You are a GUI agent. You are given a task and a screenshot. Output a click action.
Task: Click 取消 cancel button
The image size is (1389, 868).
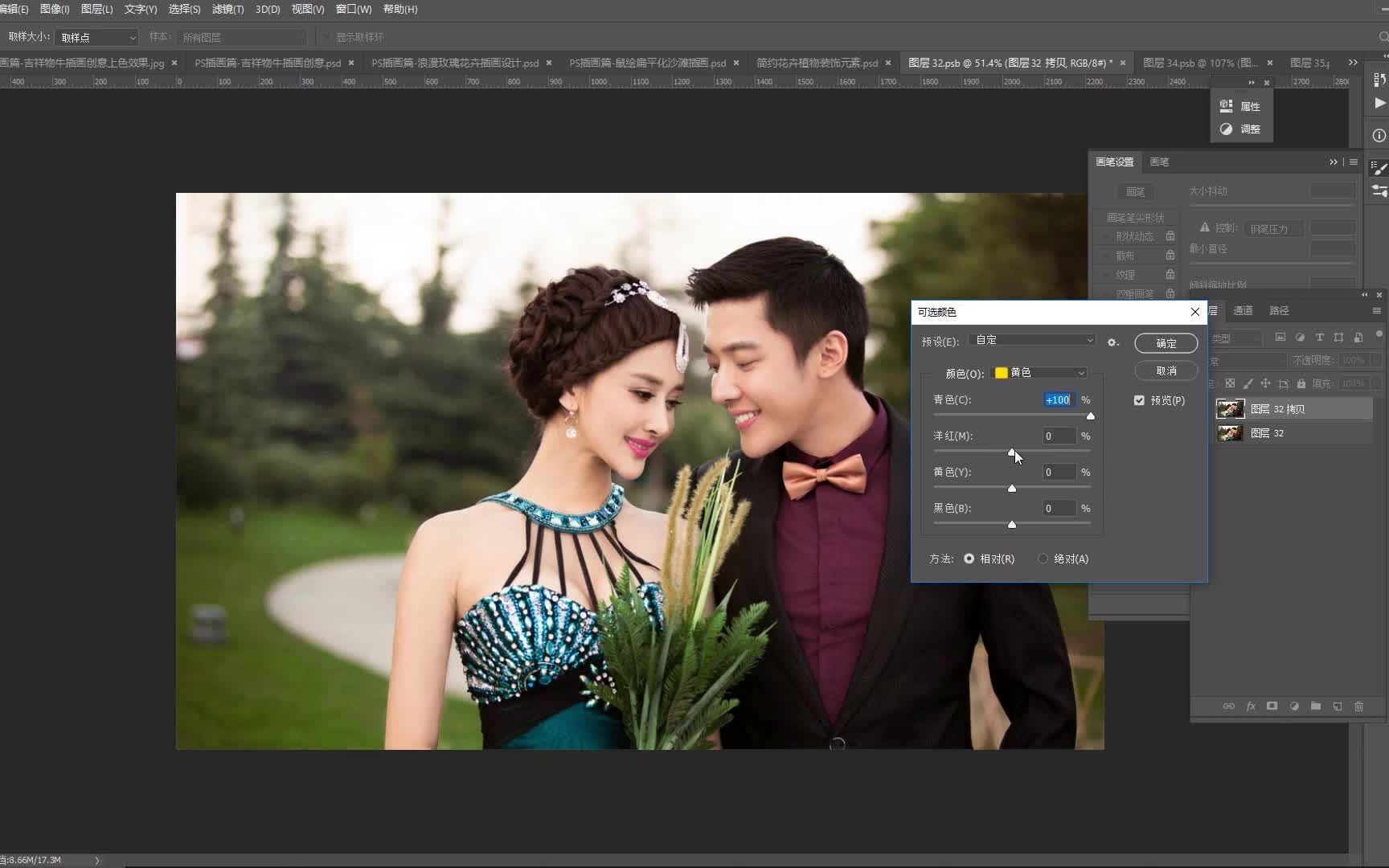[1166, 371]
